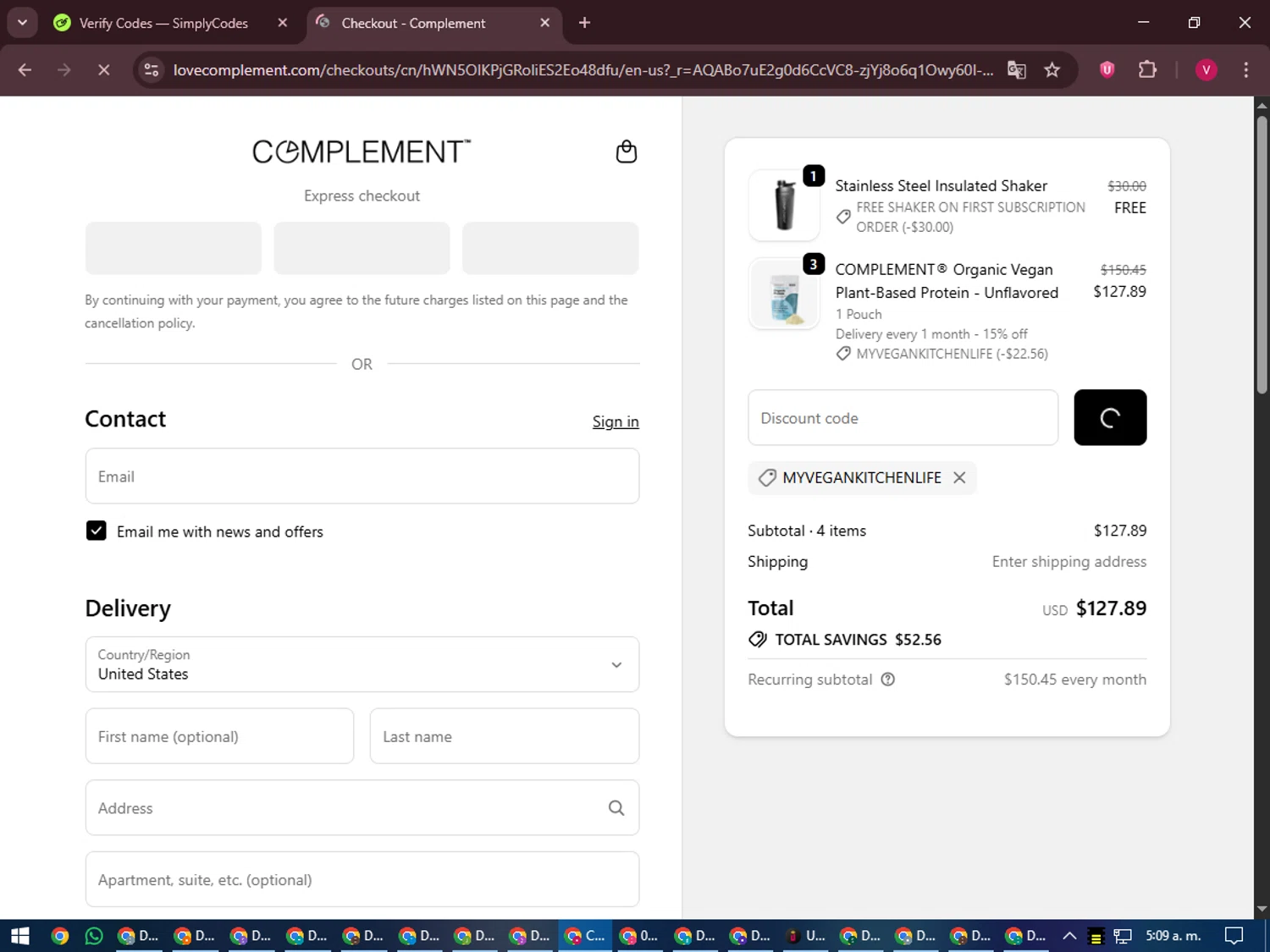Click the taskbar clock 5:09 a. m.
The width and height of the screenshot is (1270, 952).
tap(1173, 936)
